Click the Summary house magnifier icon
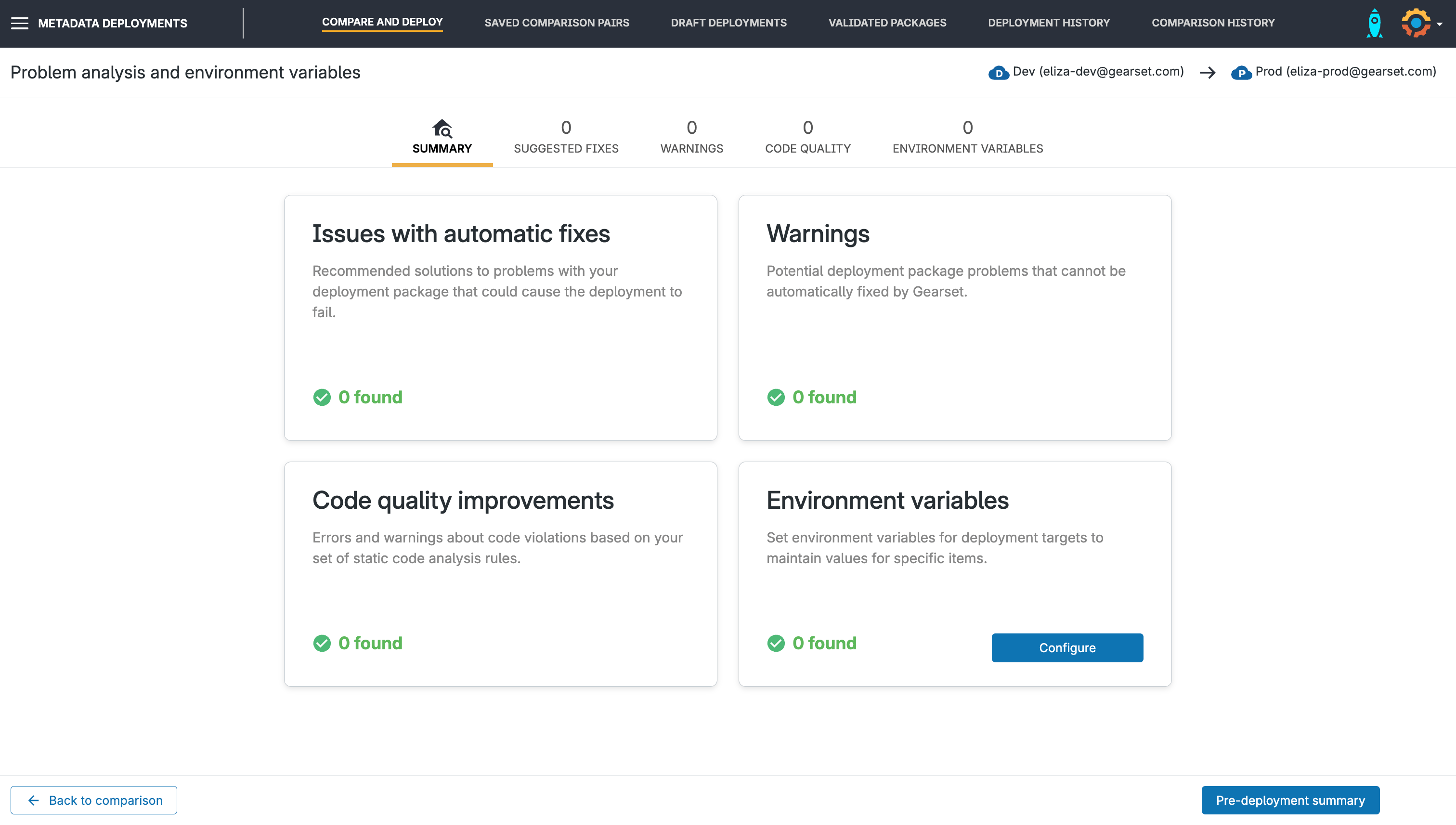This screenshot has height=825, width=1456. pyautogui.click(x=442, y=129)
